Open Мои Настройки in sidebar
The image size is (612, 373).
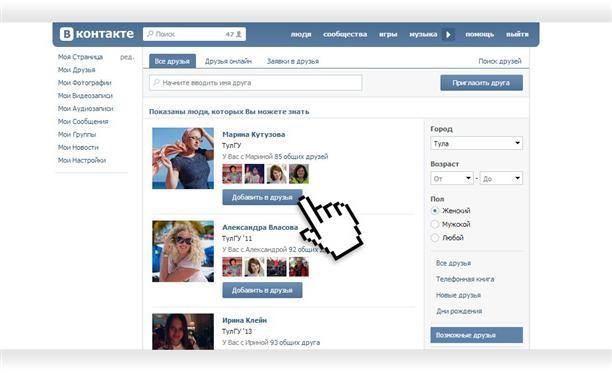tap(82, 160)
